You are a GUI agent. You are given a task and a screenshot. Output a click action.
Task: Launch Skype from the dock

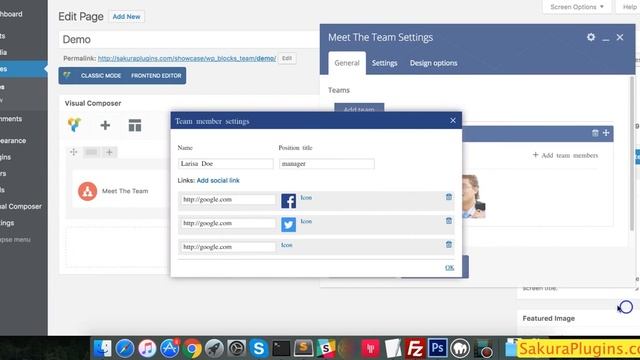click(x=258, y=349)
